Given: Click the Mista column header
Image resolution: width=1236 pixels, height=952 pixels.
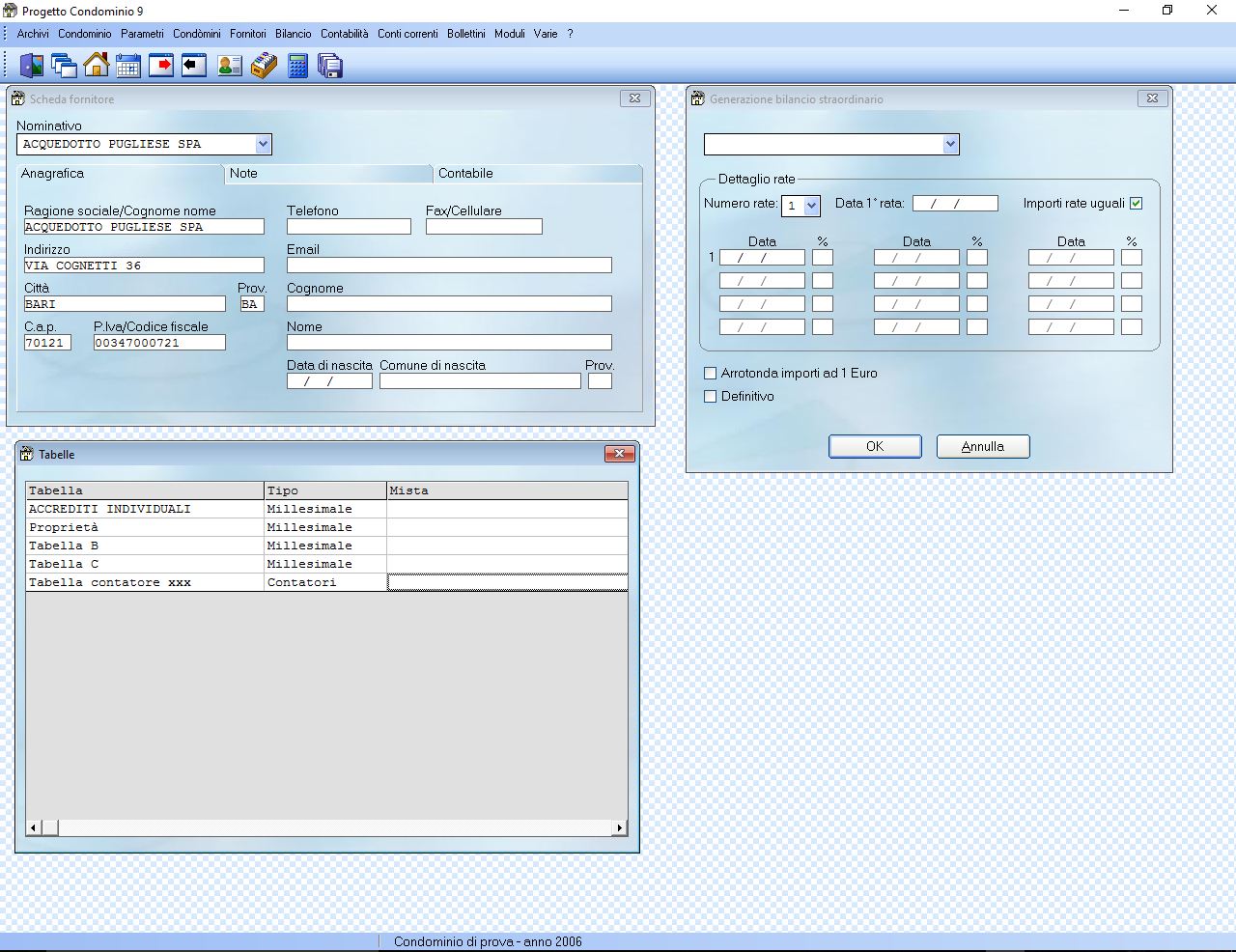Looking at the screenshot, I should pyautogui.click(x=507, y=490).
